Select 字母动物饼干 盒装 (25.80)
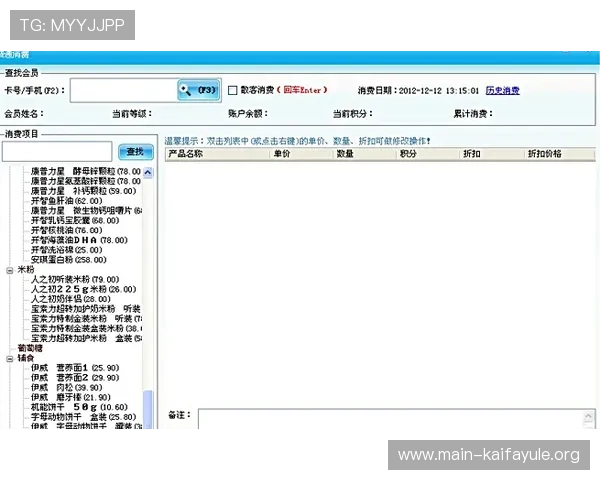This screenshot has height=480, width=600. [x=83, y=417]
